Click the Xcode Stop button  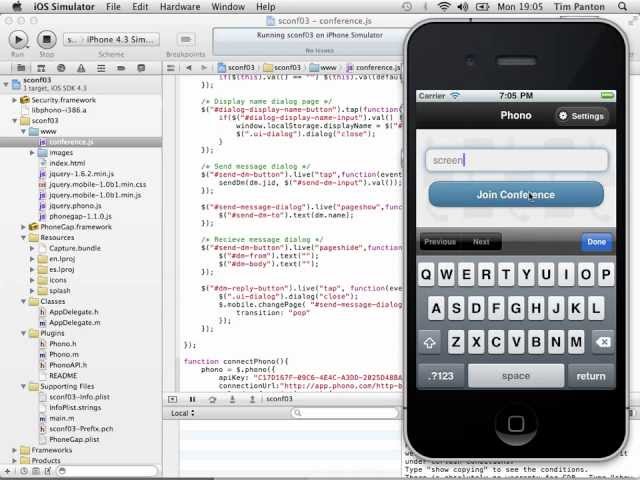(47, 40)
